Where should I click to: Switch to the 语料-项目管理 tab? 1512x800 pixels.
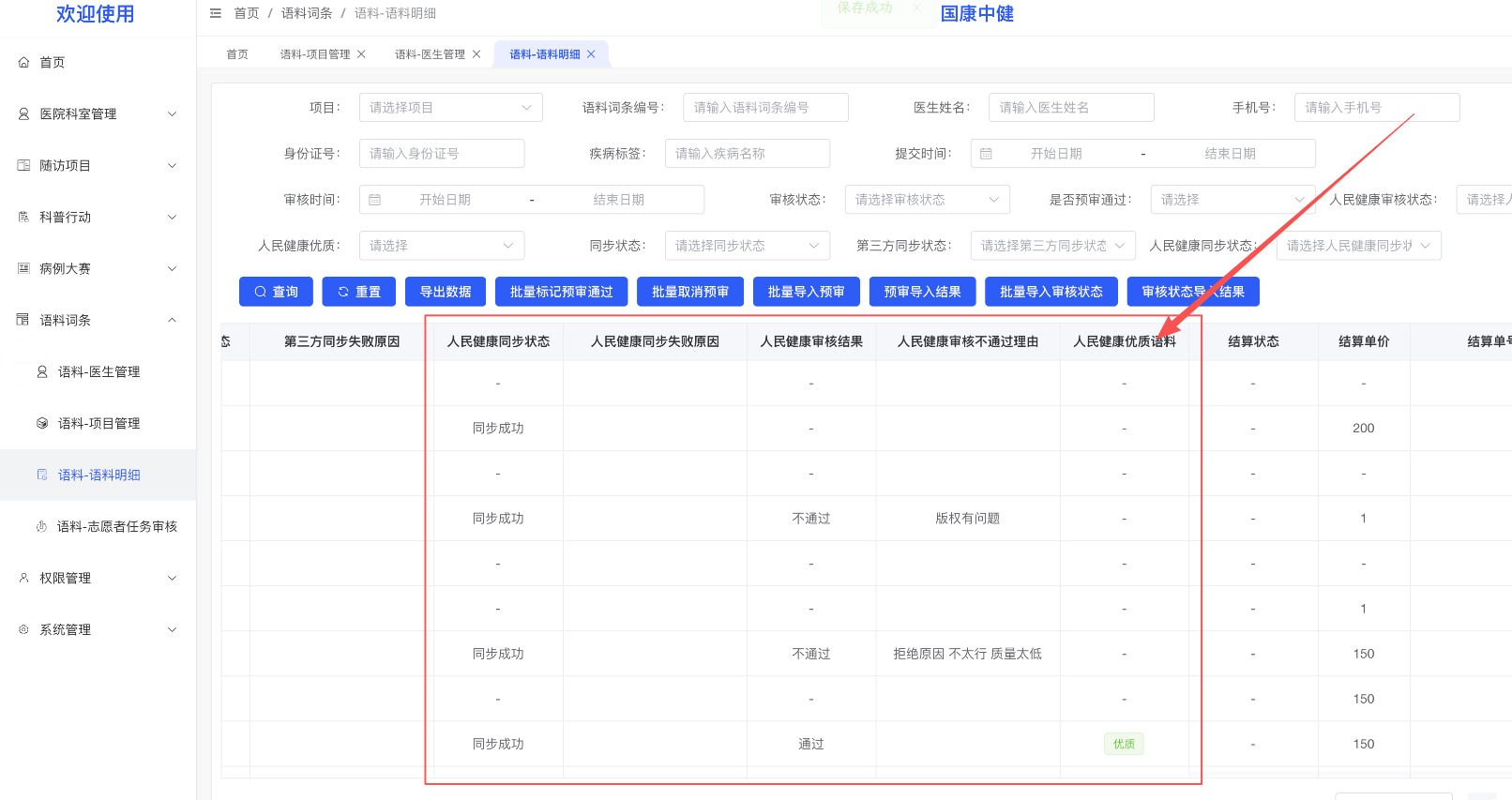[x=315, y=54]
